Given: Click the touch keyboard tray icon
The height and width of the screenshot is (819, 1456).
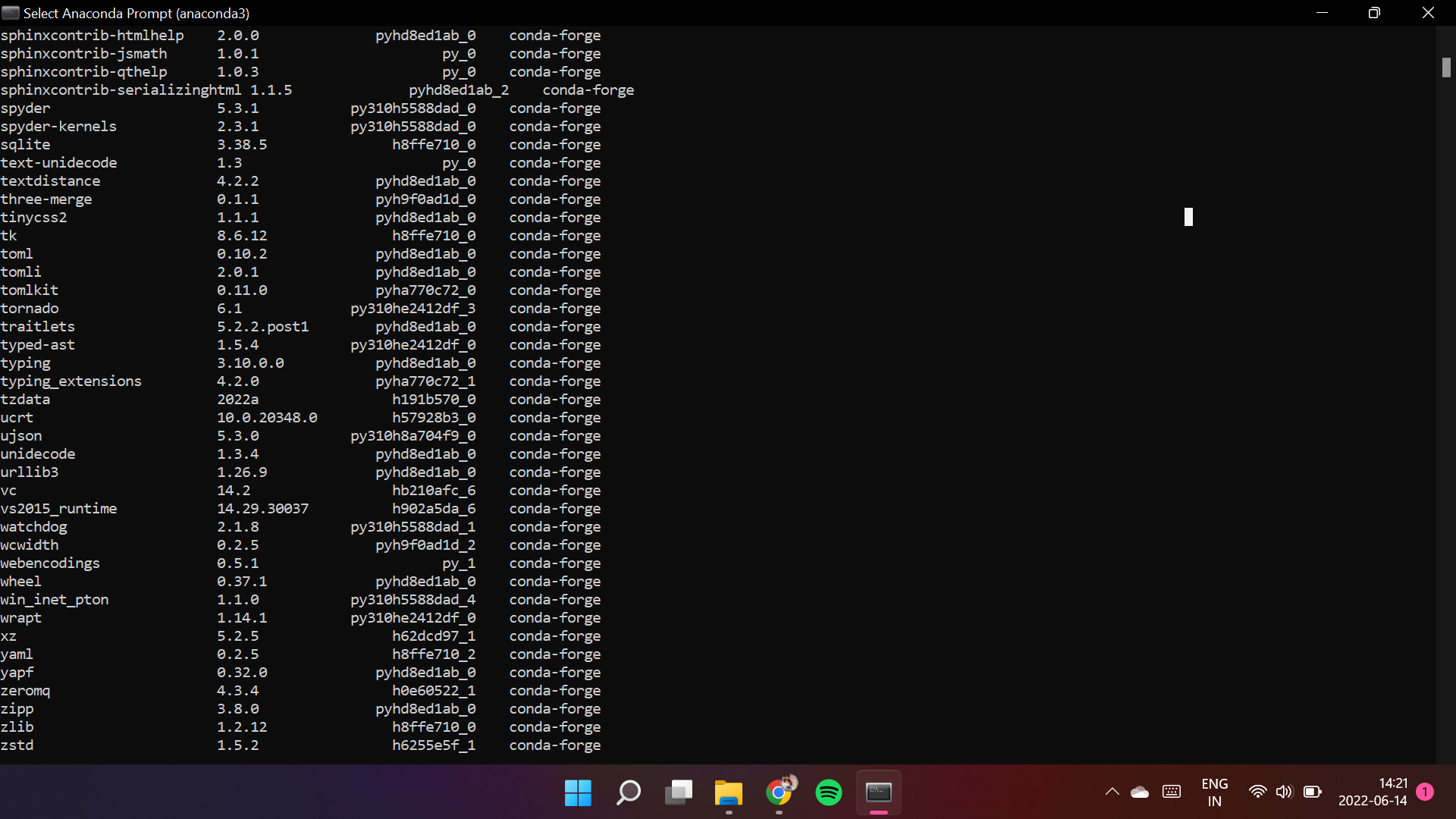Looking at the screenshot, I should pyautogui.click(x=1172, y=792).
